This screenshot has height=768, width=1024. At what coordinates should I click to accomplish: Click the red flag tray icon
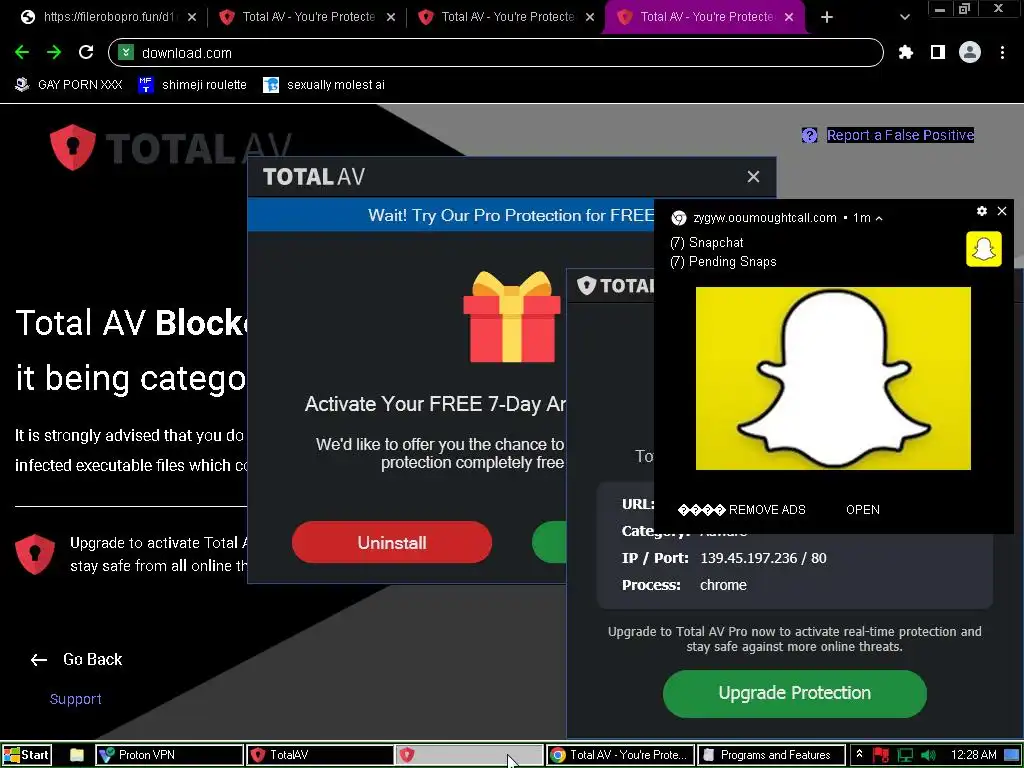tap(881, 755)
